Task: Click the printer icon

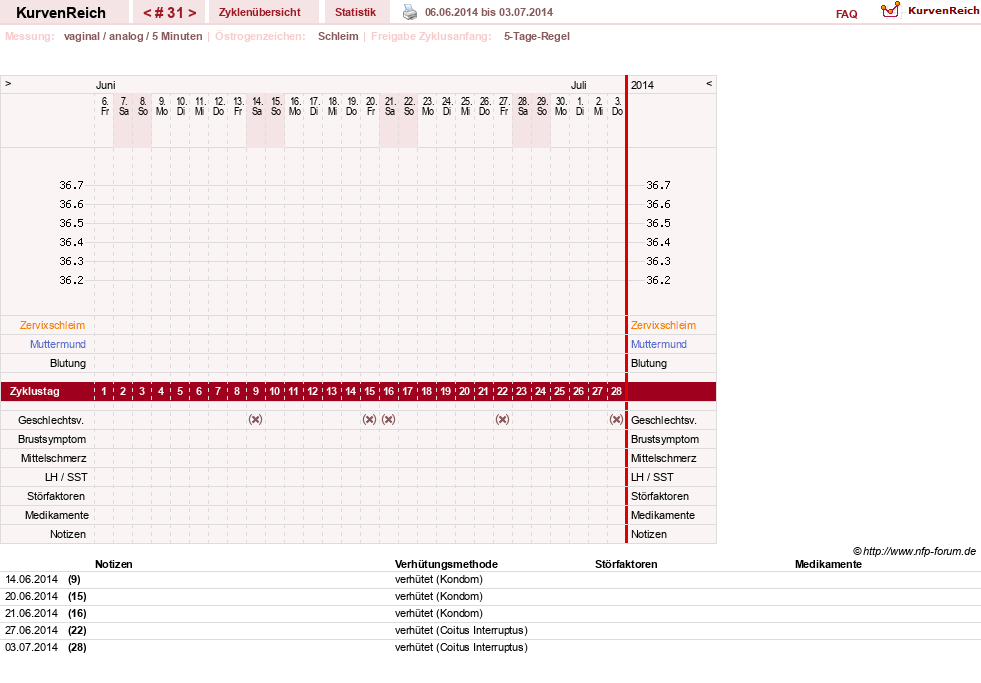Action: click(x=409, y=12)
